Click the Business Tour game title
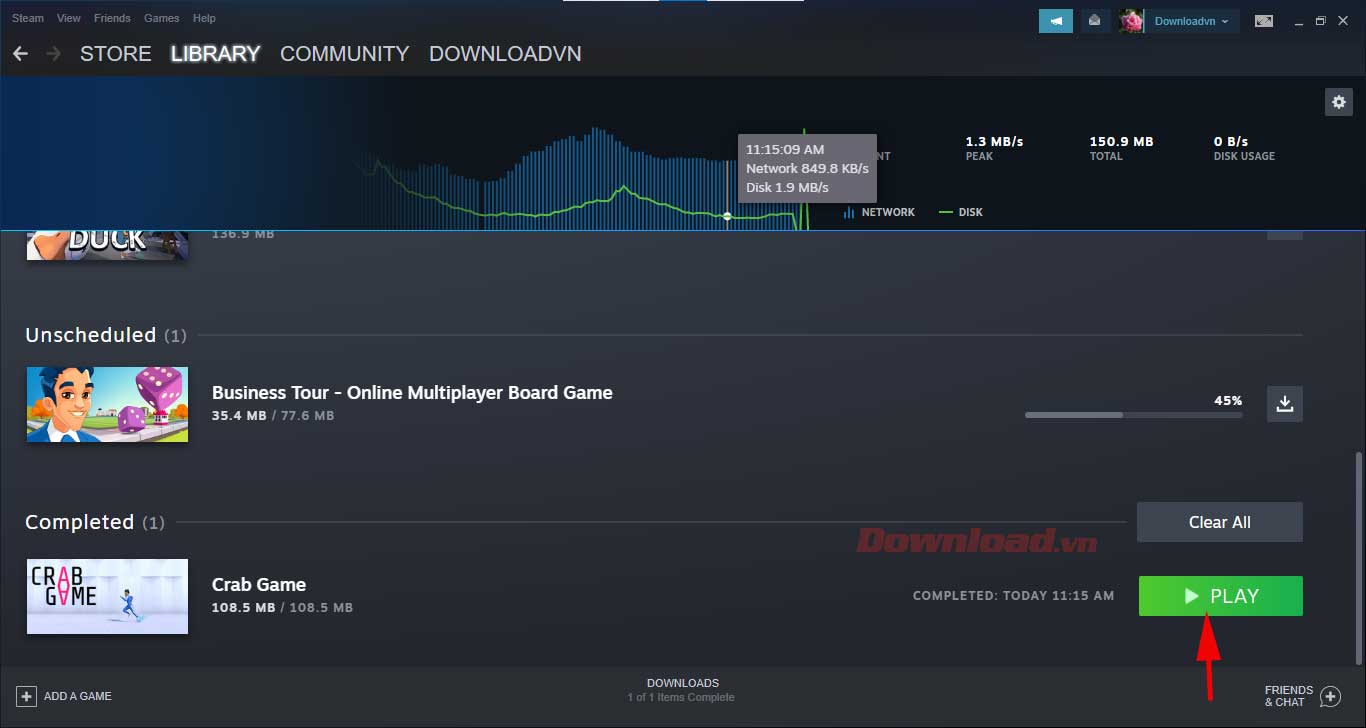 click(x=412, y=392)
